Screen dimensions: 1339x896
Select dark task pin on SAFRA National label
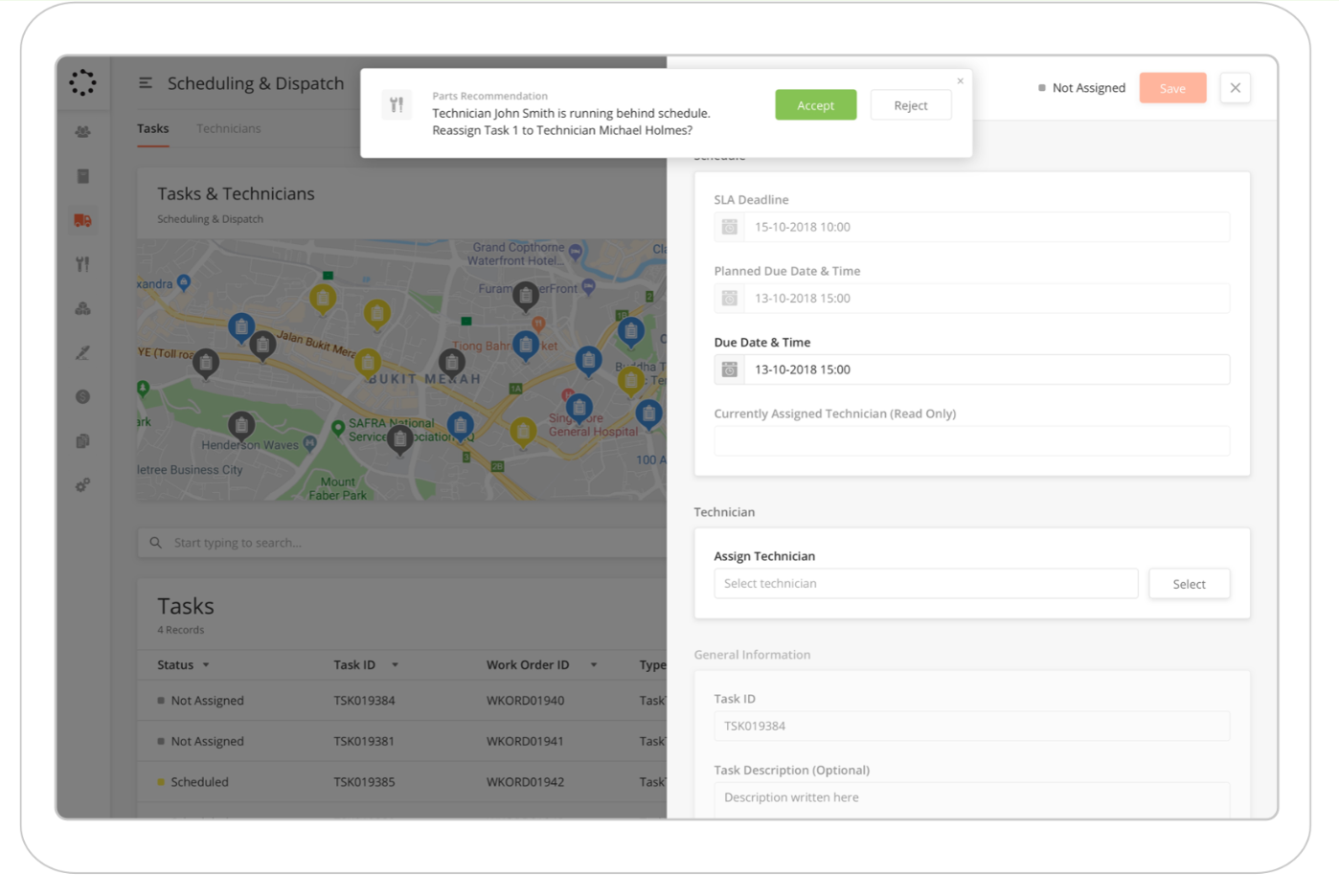coord(400,439)
